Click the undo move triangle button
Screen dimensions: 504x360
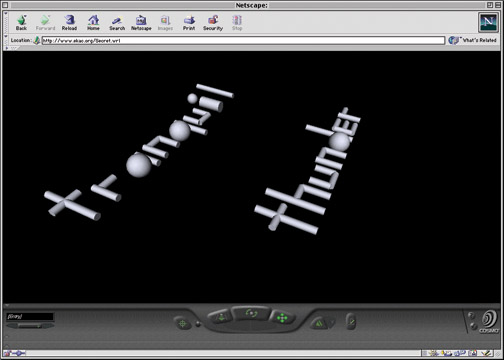319,323
